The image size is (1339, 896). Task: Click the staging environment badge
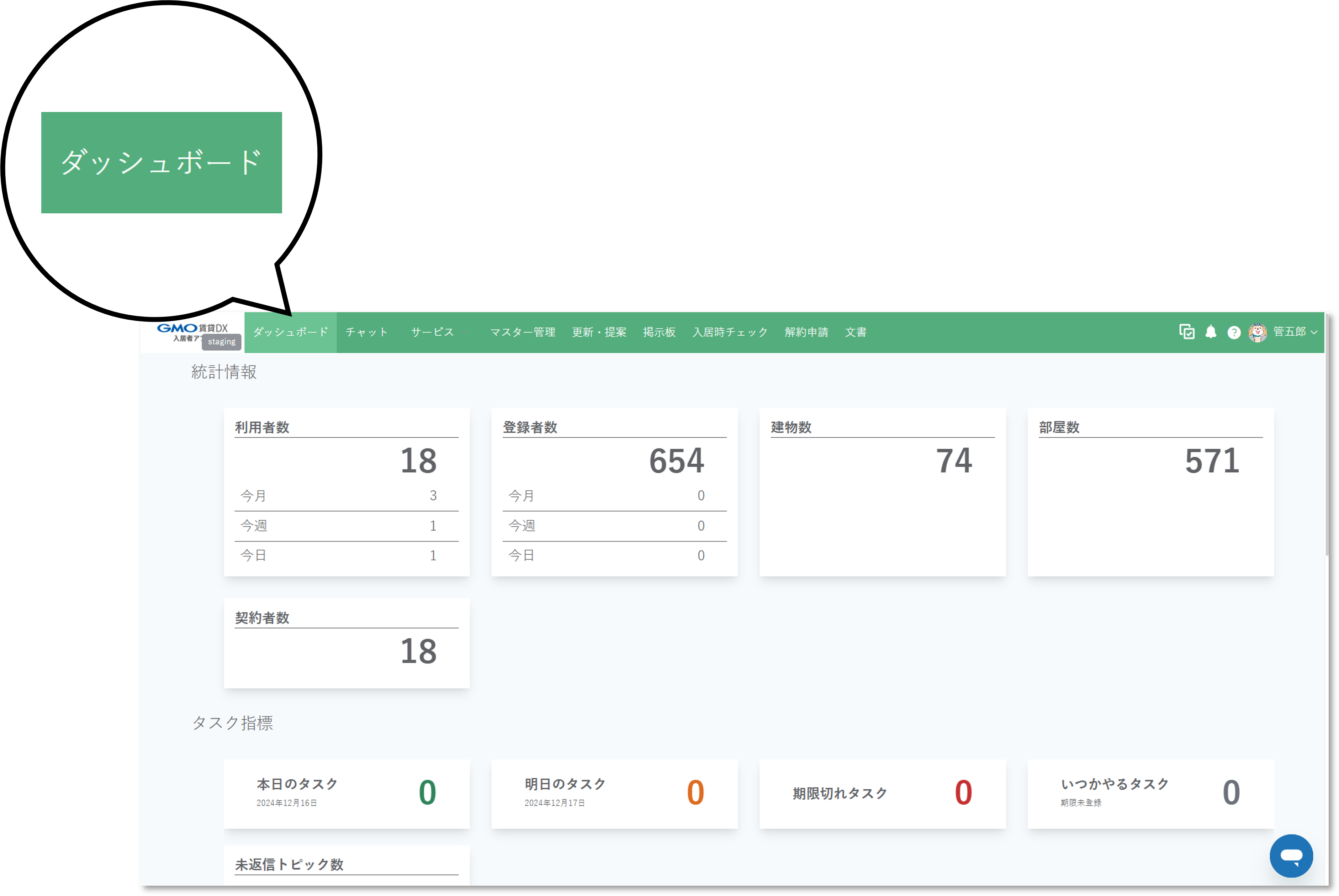pyautogui.click(x=221, y=342)
